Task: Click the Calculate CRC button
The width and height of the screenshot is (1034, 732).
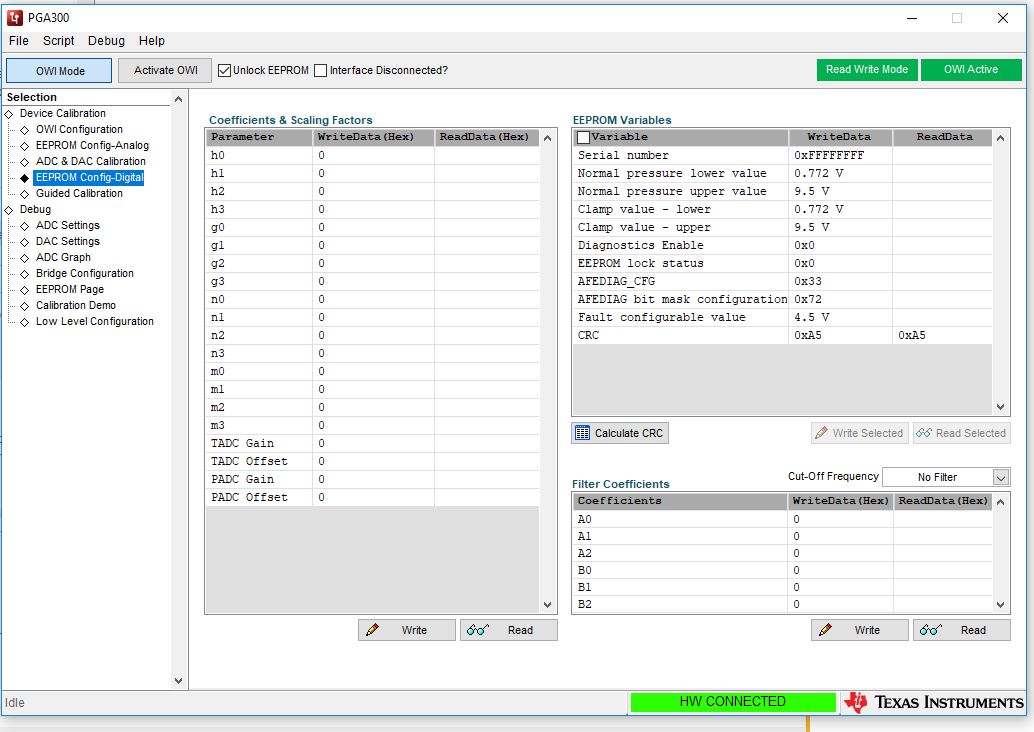Action: coord(620,433)
